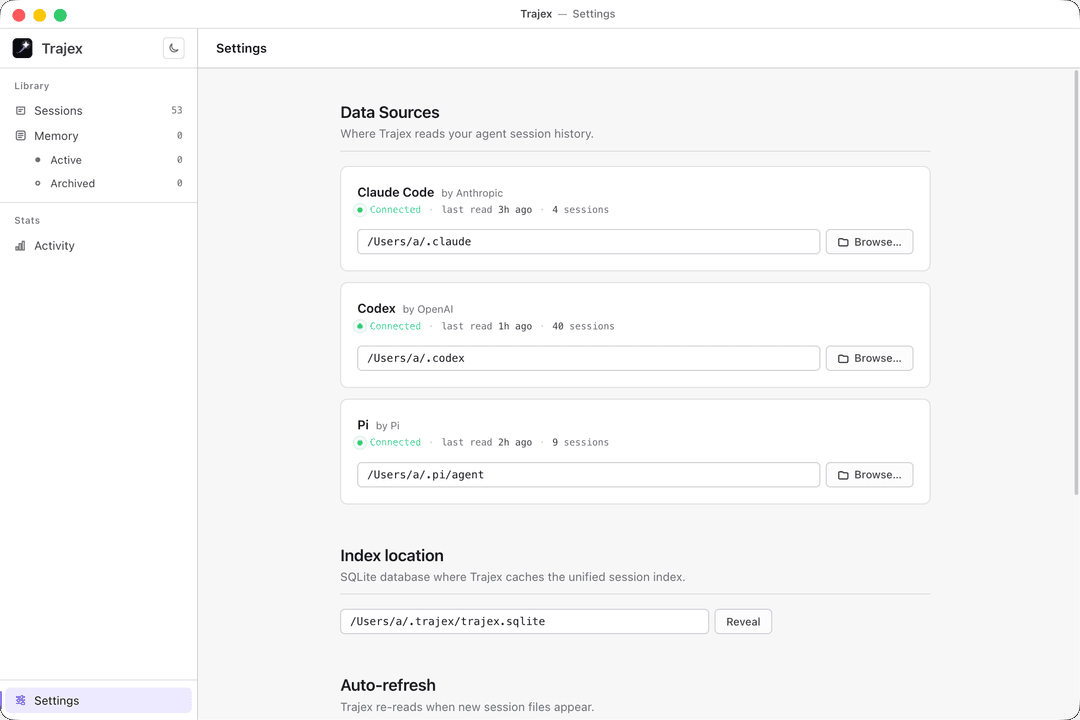Click the '4 sessions' text
1080x720 pixels.
tap(580, 209)
